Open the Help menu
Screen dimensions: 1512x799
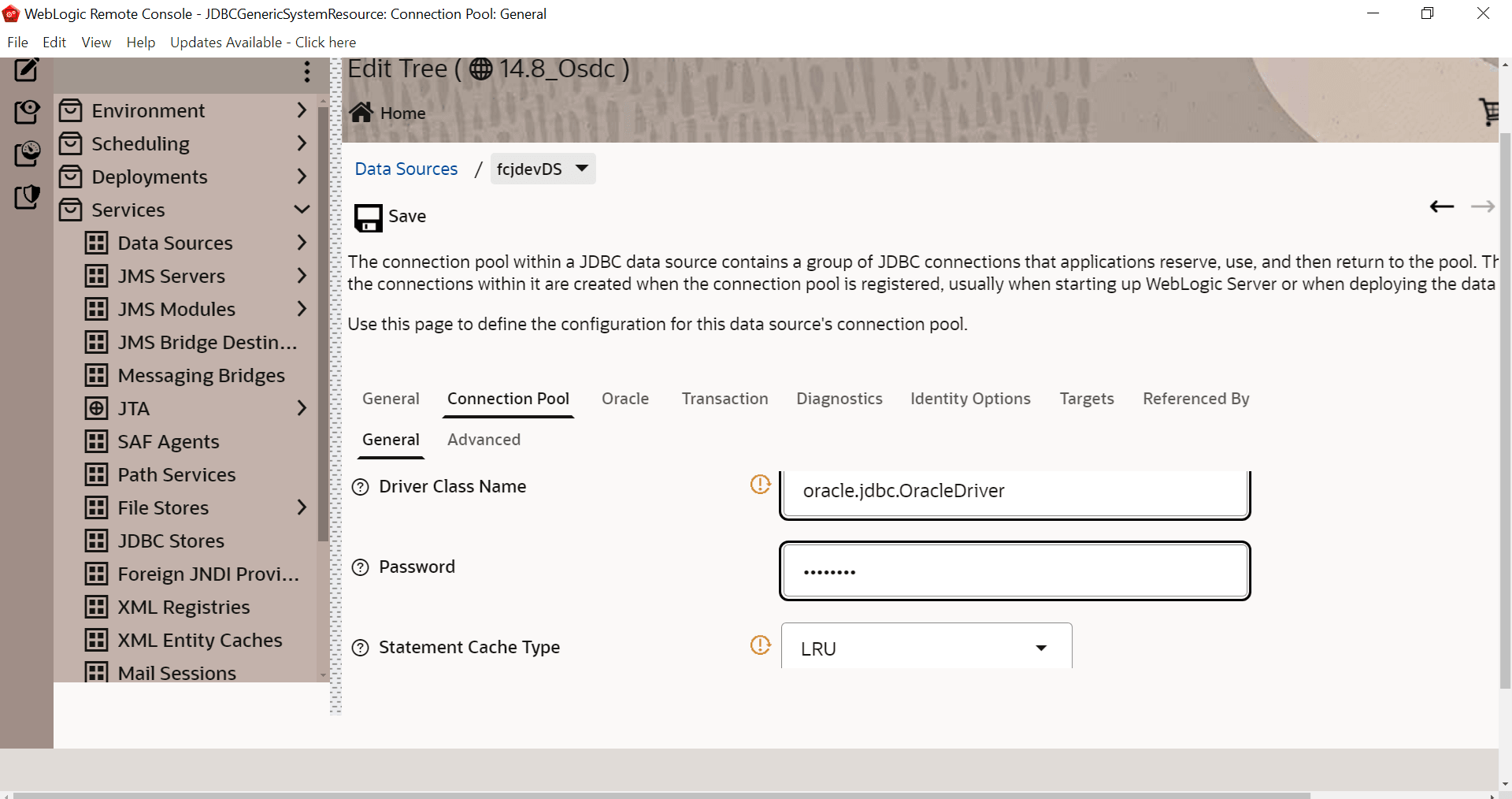click(x=141, y=43)
